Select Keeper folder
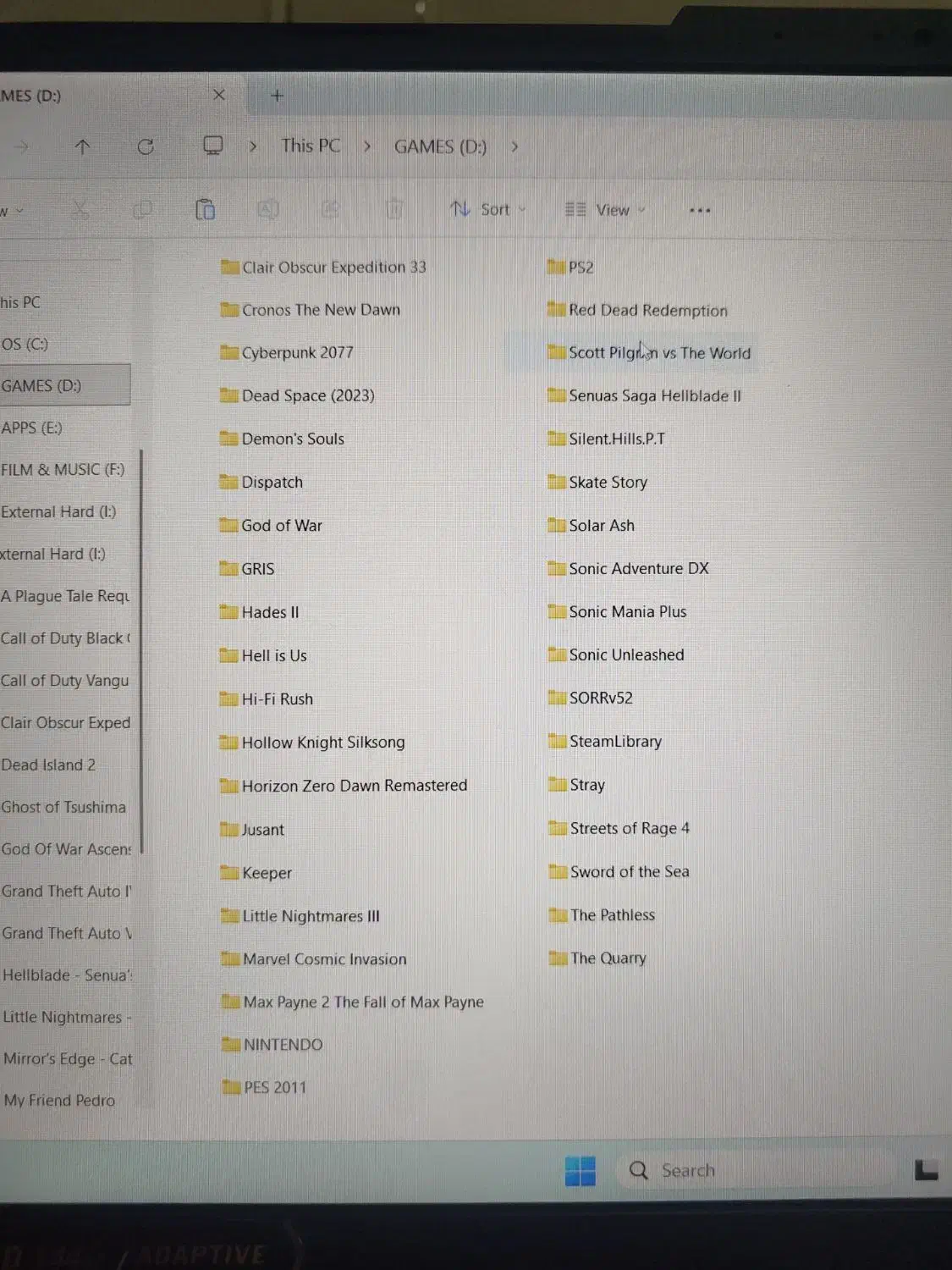The image size is (952, 1270). [x=256, y=873]
